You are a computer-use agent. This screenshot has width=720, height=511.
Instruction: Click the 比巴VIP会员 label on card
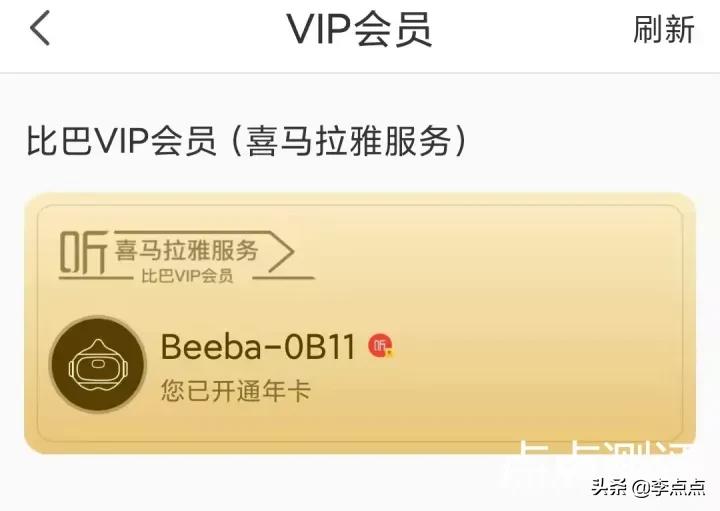click(x=187, y=276)
